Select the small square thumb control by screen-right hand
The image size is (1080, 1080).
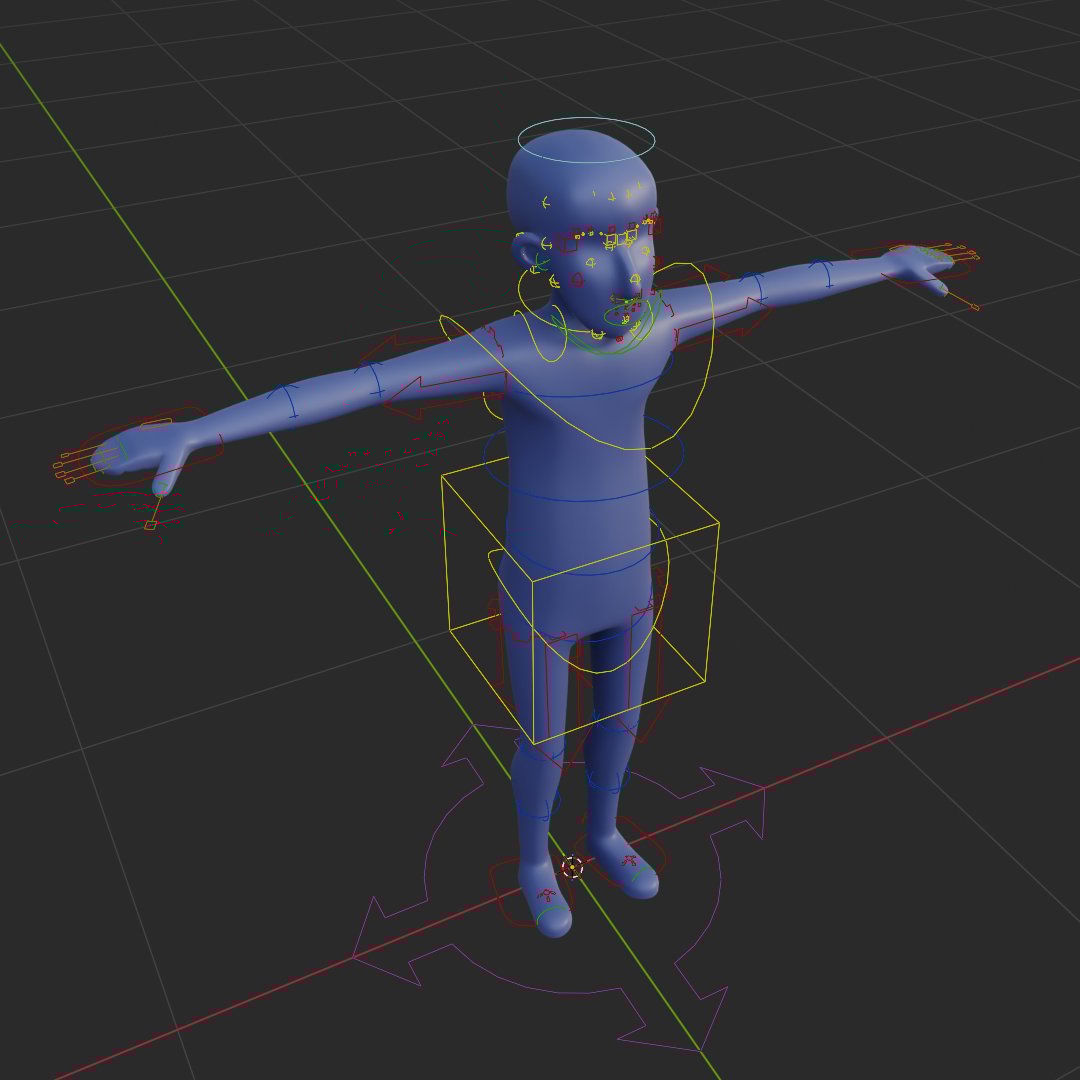974,307
